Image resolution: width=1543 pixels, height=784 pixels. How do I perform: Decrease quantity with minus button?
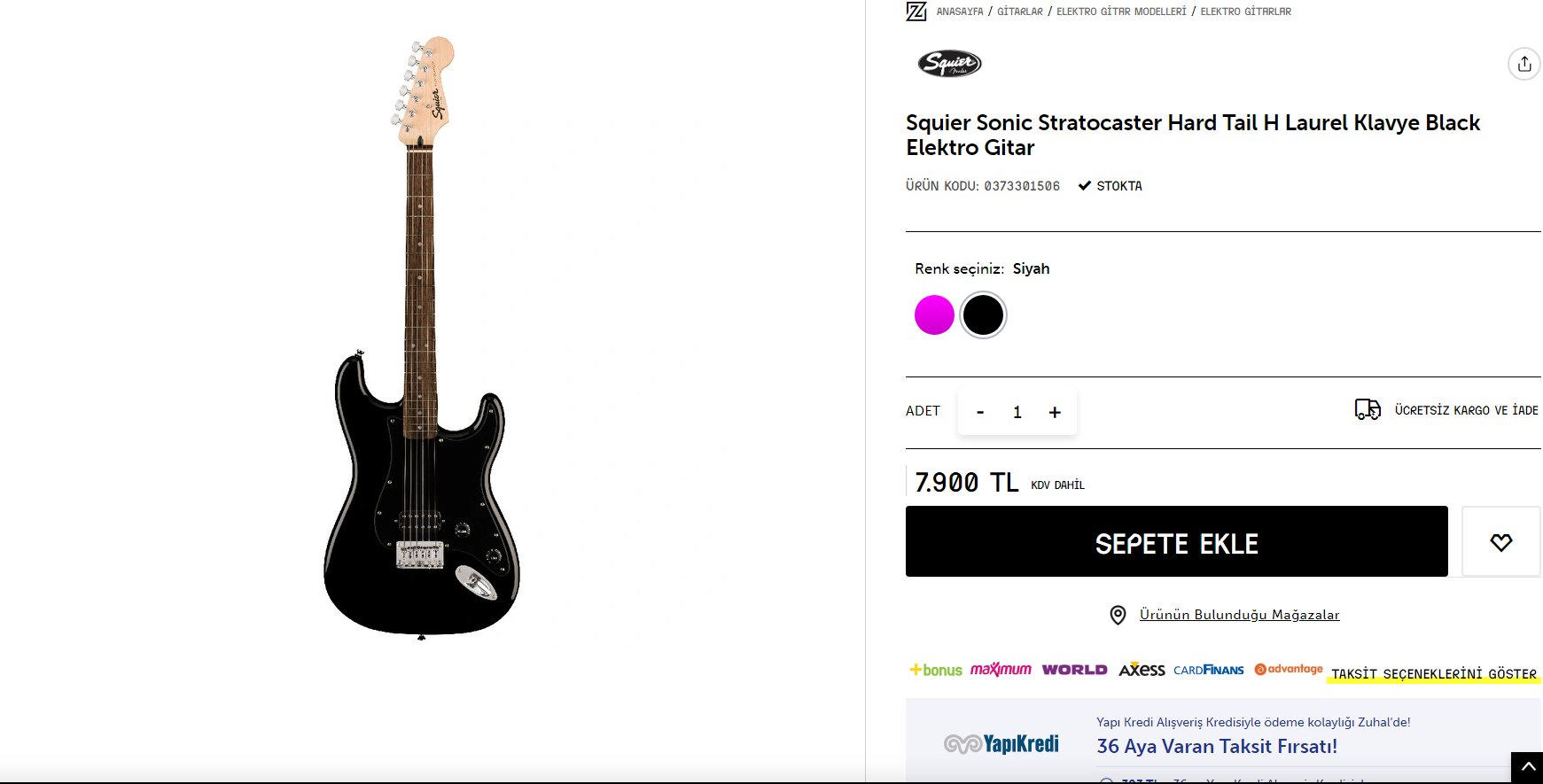tap(980, 412)
